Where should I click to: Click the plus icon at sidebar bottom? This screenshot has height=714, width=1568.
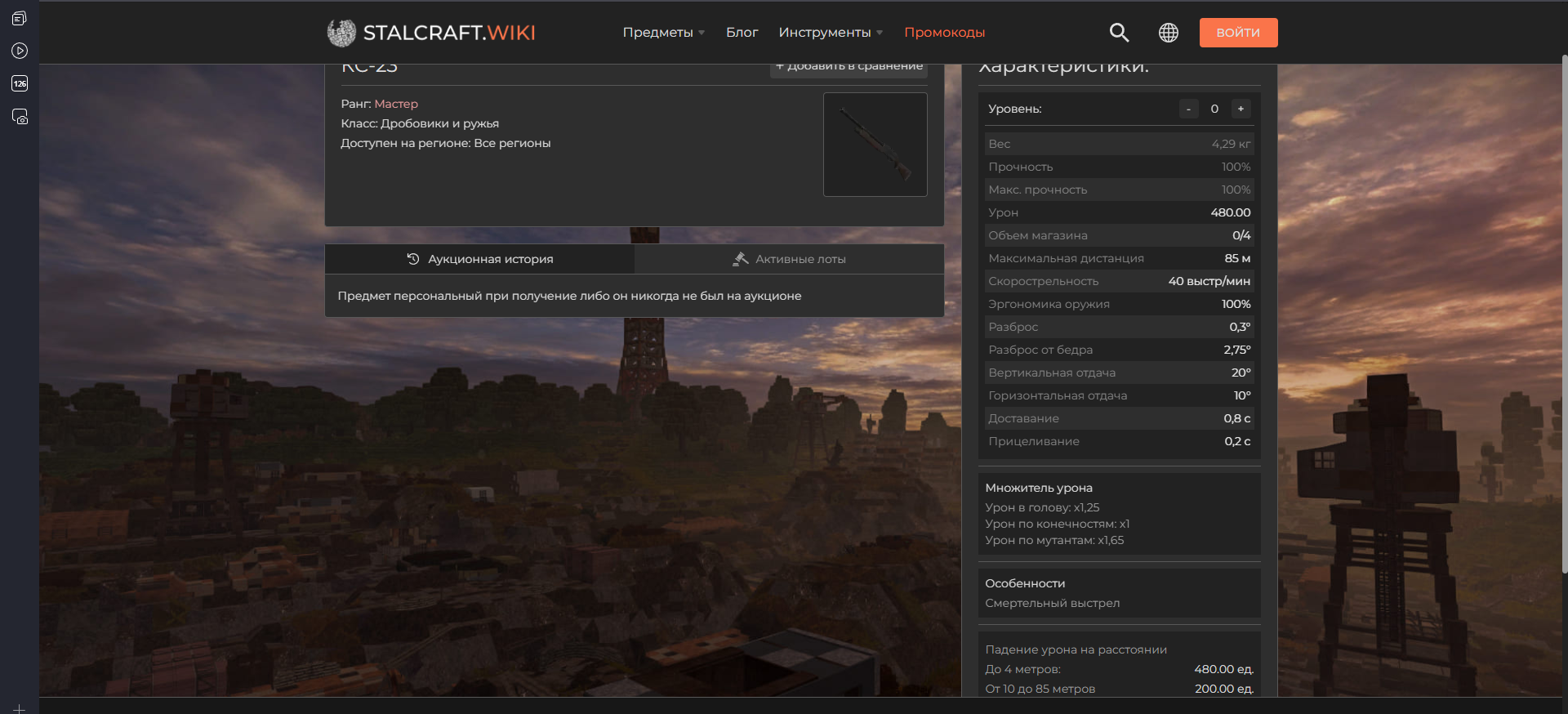click(20, 708)
